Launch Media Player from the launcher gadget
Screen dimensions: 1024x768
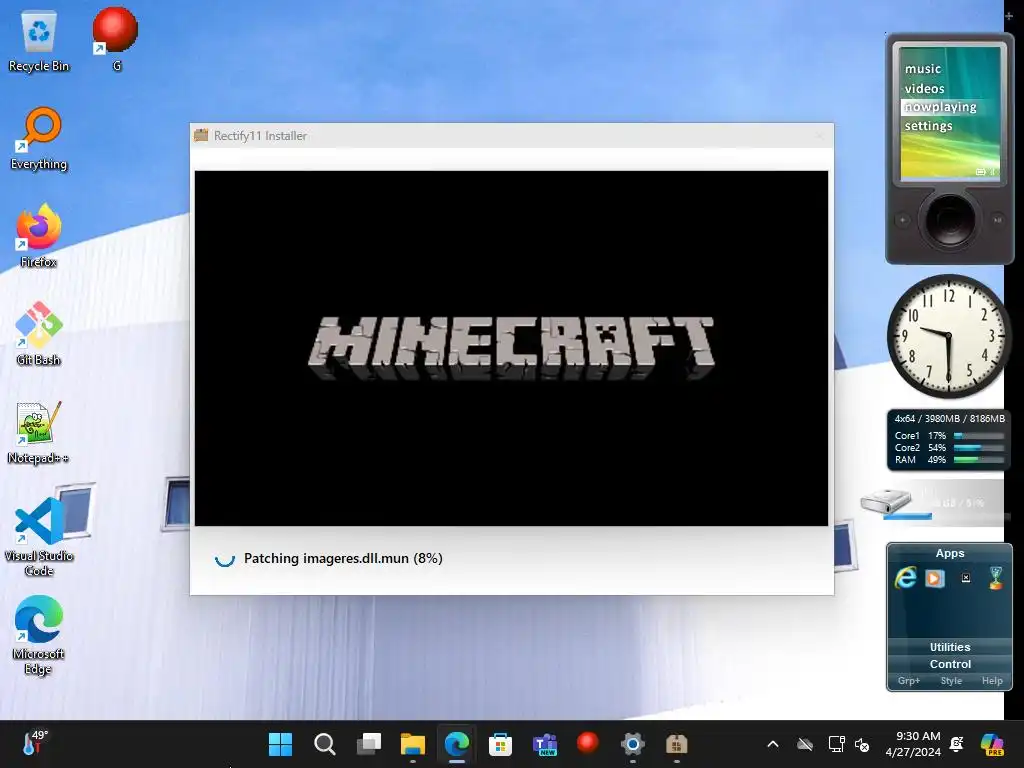935,579
